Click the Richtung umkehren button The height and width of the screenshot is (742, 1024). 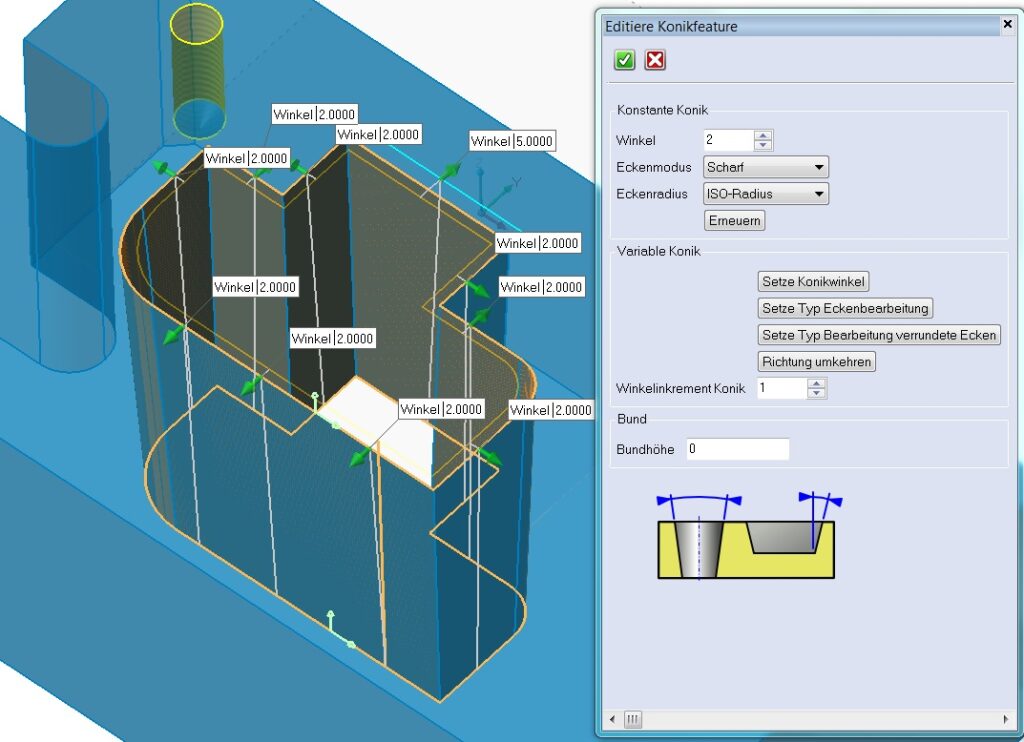tap(816, 362)
